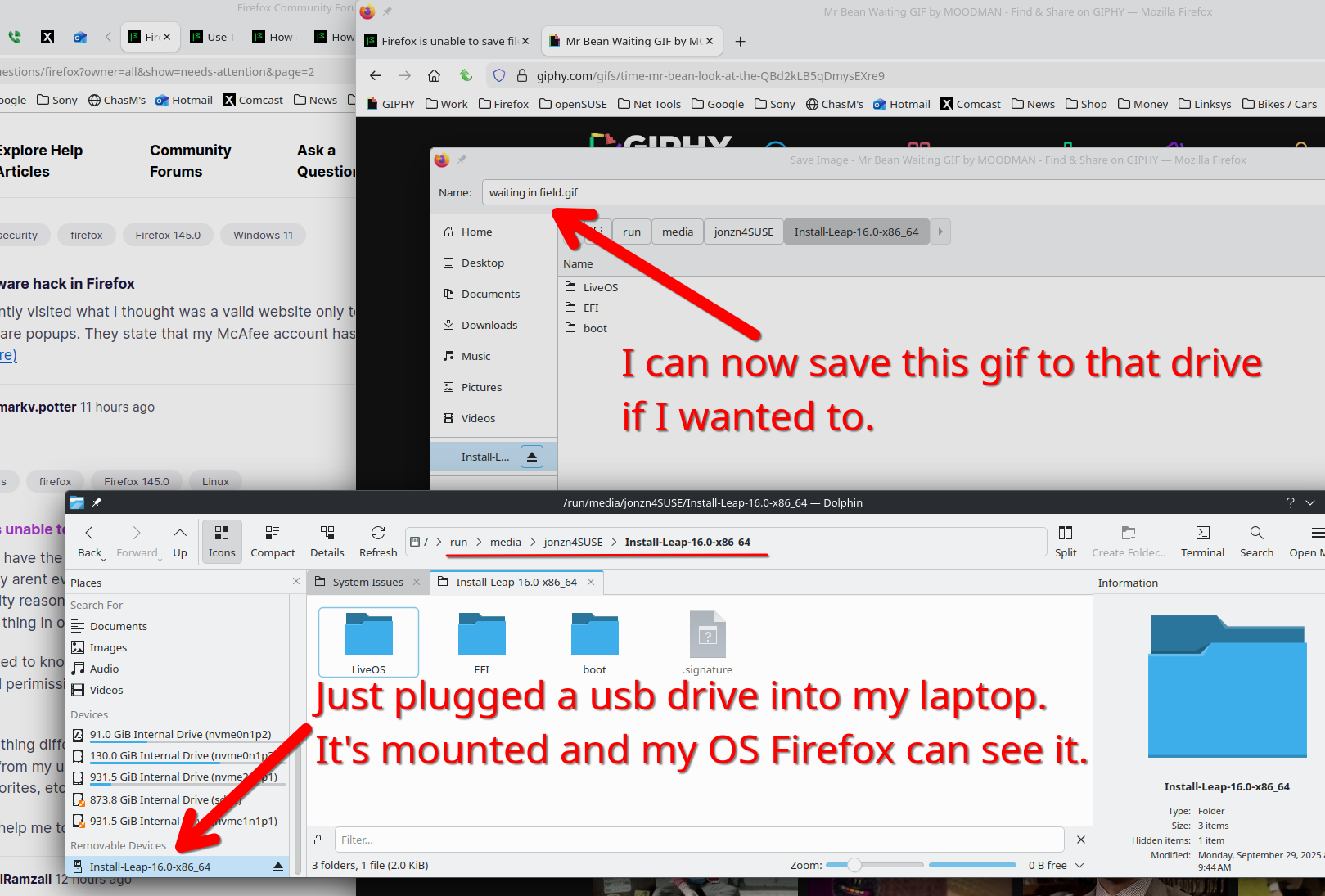Close the Mr Bean Waiting GIF tab

coord(710,41)
